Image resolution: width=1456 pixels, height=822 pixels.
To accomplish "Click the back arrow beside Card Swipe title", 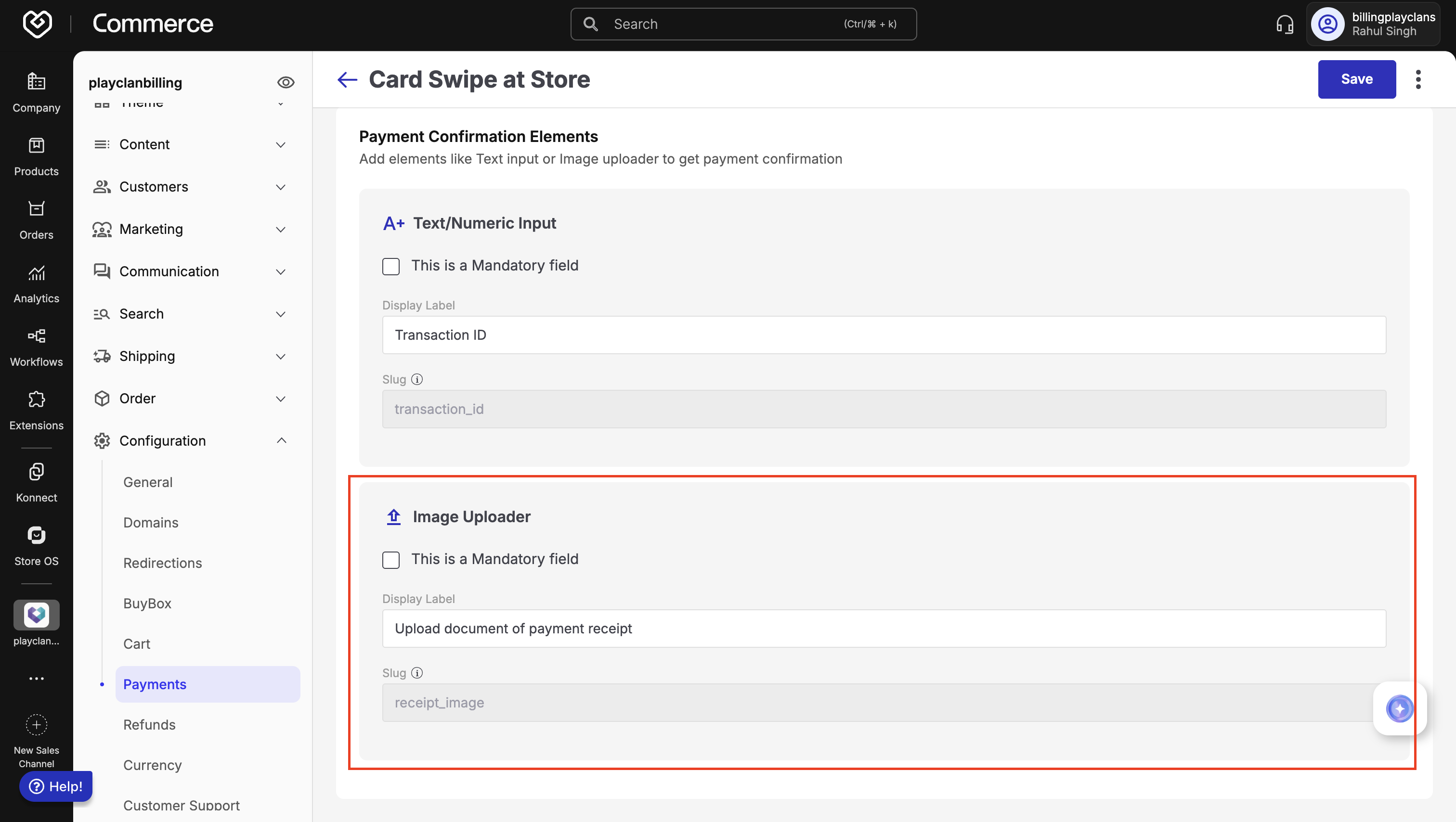I will (x=347, y=80).
